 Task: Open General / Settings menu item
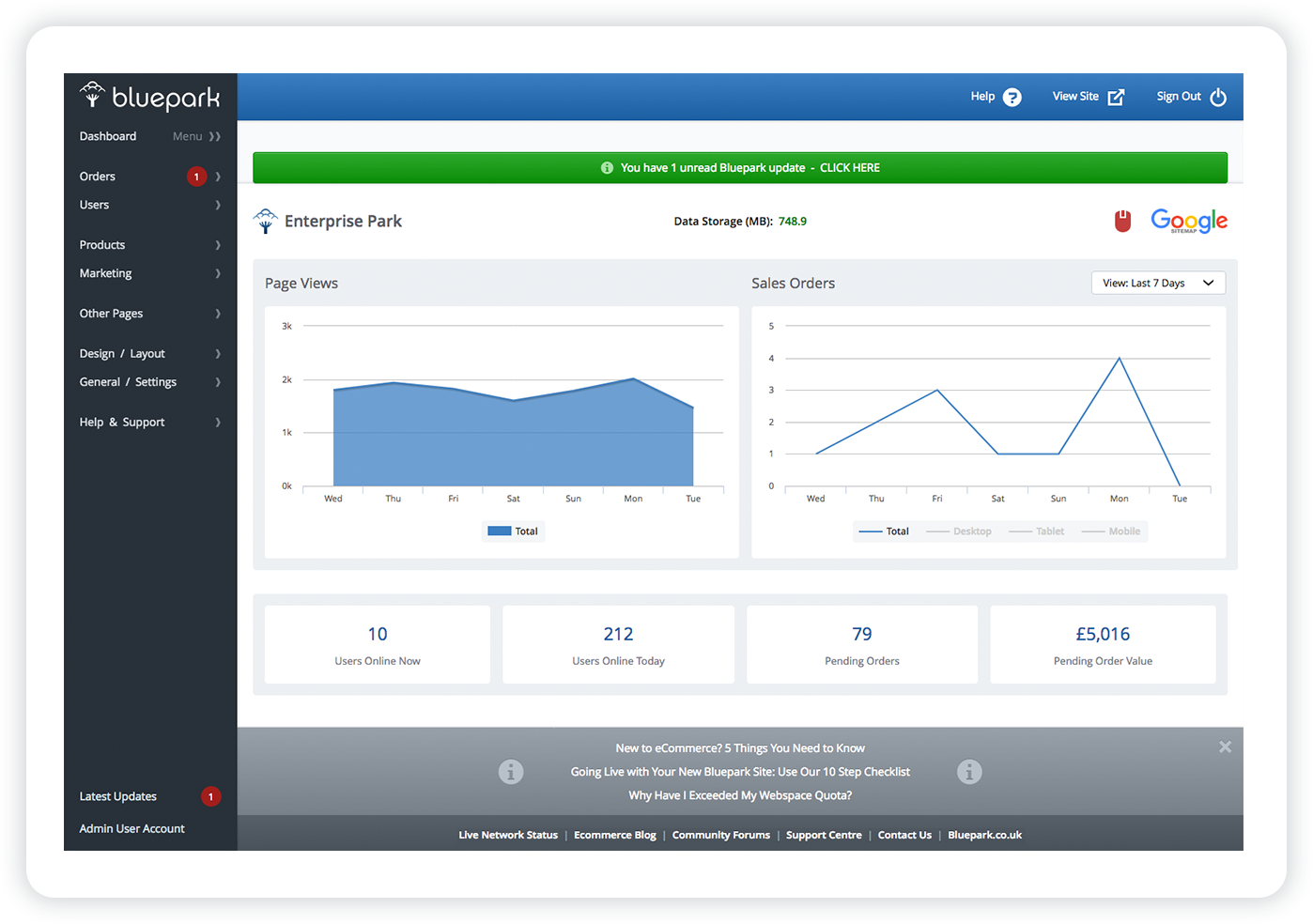pyautogui.click(x=128, y=382)
